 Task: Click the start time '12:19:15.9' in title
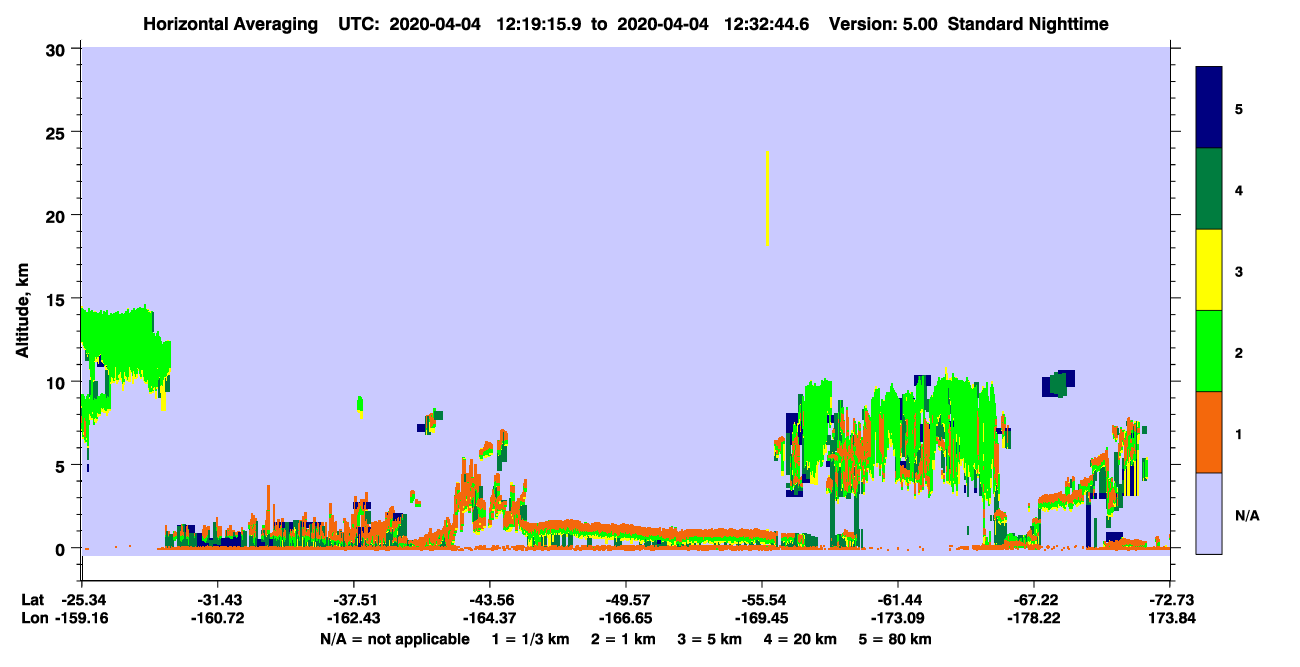[542, 23]
